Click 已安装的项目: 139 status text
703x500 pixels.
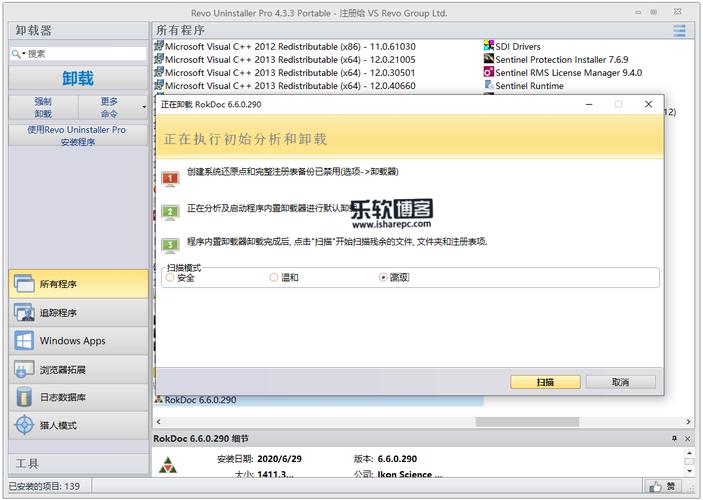[44, 486]
